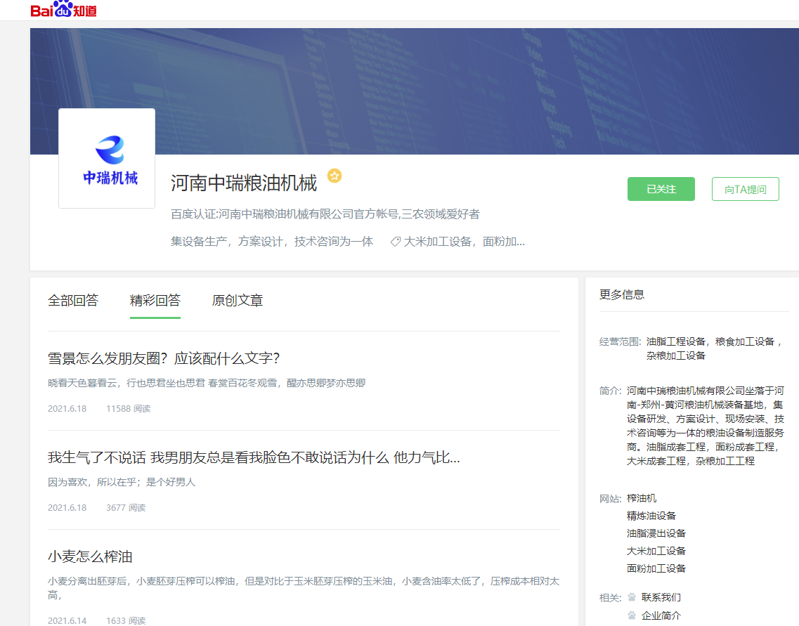Click the answer excerpt starting 小麦分离出胚芽后
The image size is (799, 626).
point(304,588)
